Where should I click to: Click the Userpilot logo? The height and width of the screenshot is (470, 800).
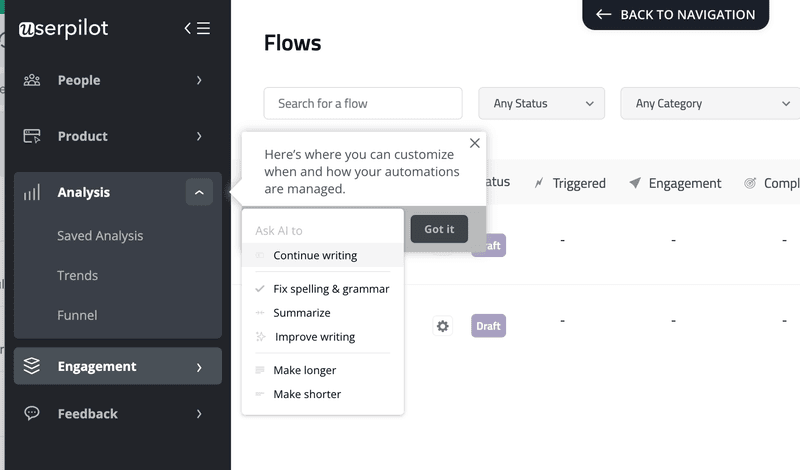(62, 28)
